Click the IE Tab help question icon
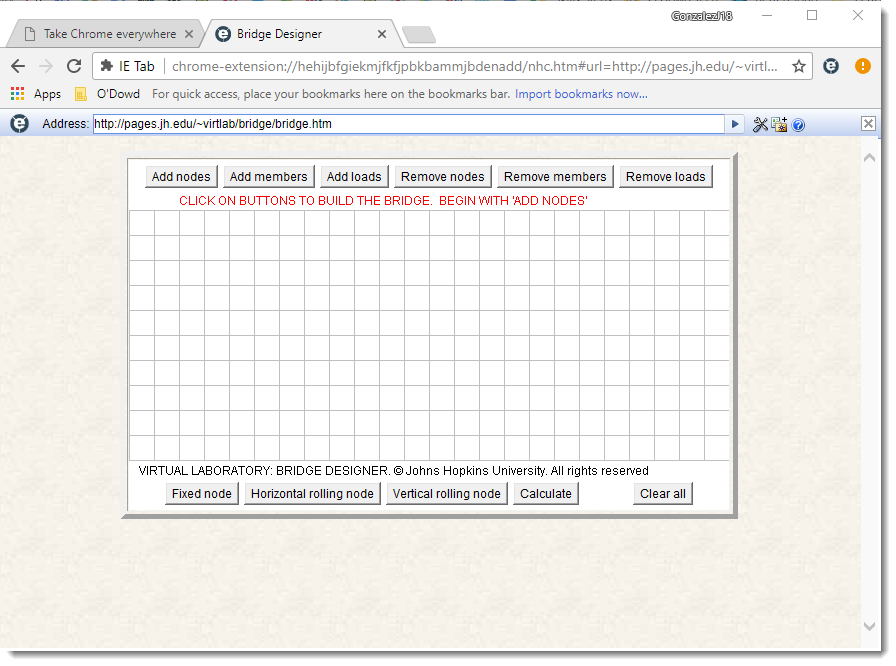 coord(798,125)
